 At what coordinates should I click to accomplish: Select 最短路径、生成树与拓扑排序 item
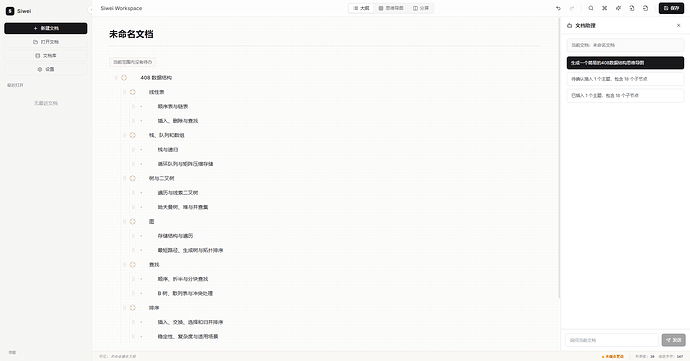(190, 250)
